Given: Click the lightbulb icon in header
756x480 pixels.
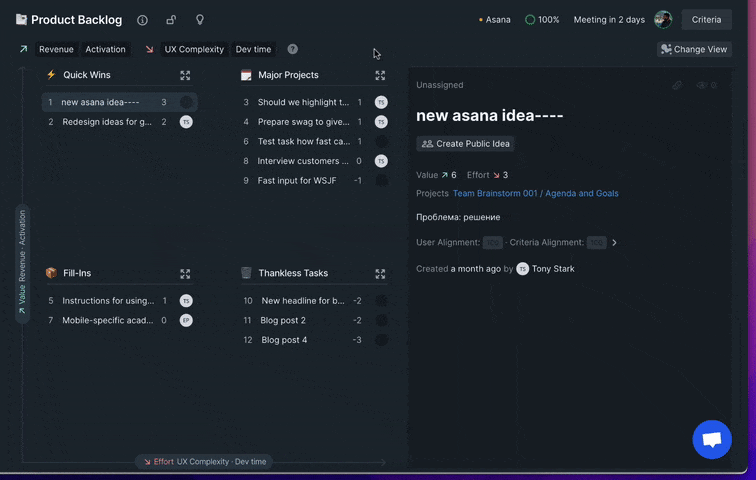Looking at the screenshot, I should click(199, 20).
